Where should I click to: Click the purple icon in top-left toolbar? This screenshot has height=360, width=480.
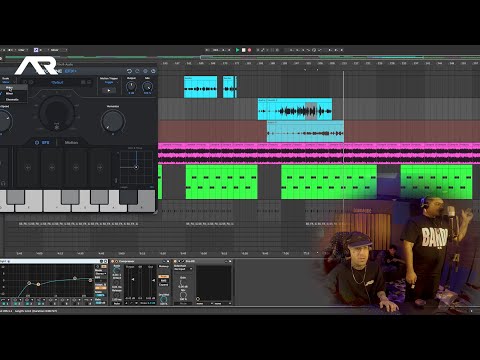(x=36, y=50)
